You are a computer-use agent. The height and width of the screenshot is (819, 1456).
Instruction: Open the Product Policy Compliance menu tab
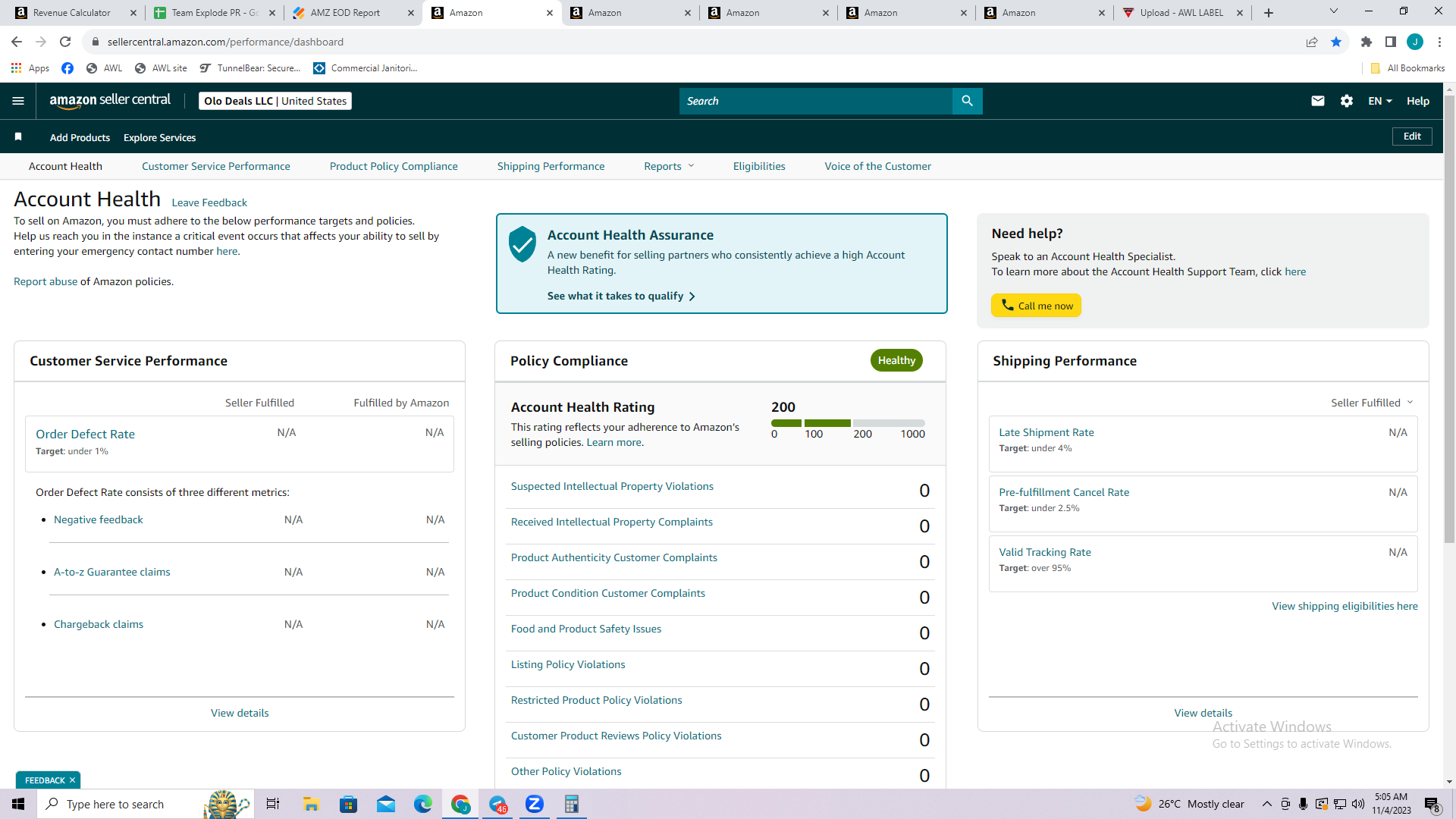394,166
